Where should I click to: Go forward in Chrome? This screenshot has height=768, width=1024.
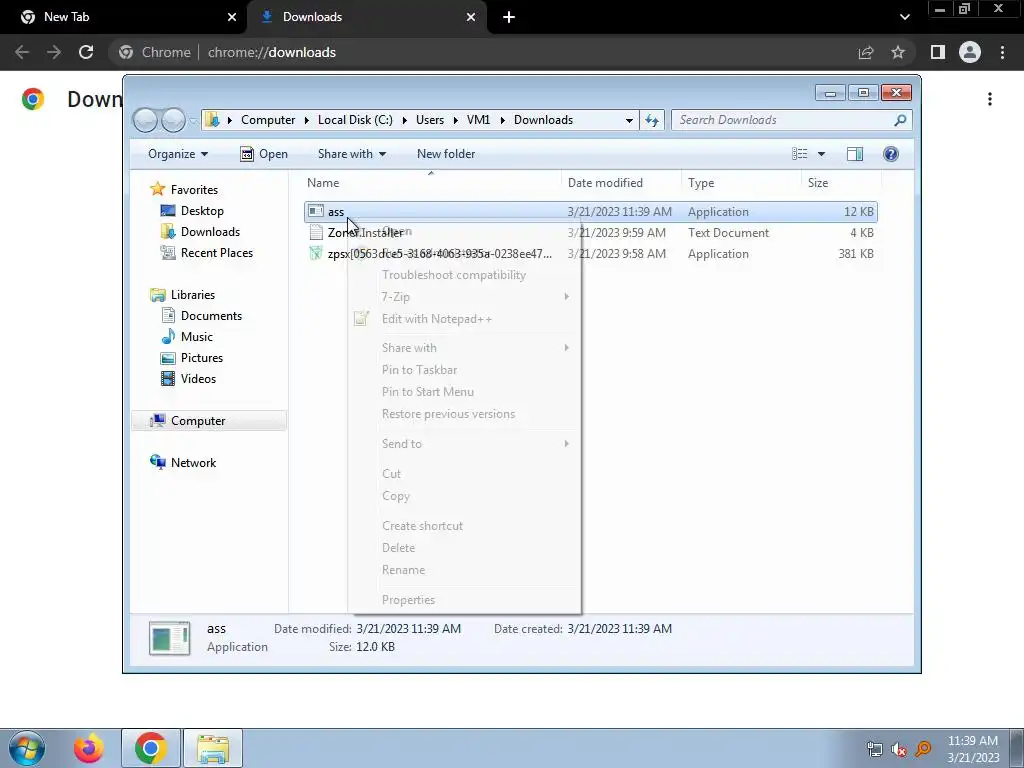point(54,52)
